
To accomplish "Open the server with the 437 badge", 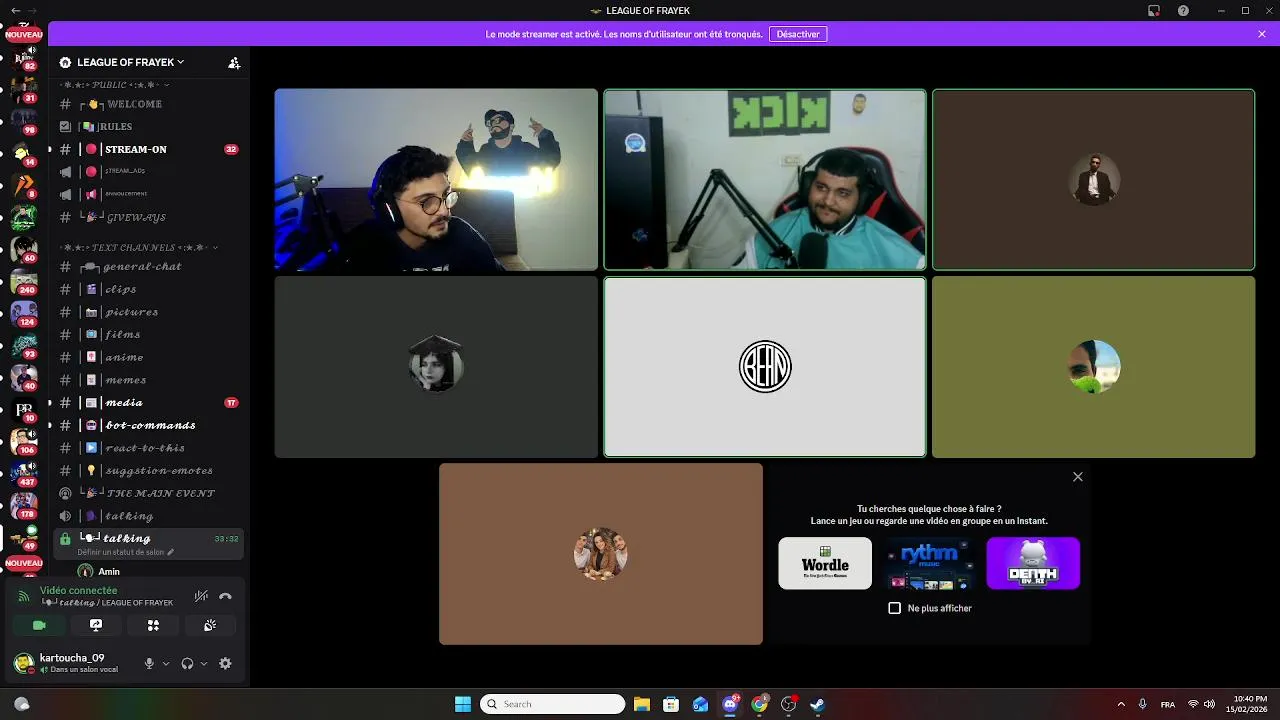I will (24, 473).
